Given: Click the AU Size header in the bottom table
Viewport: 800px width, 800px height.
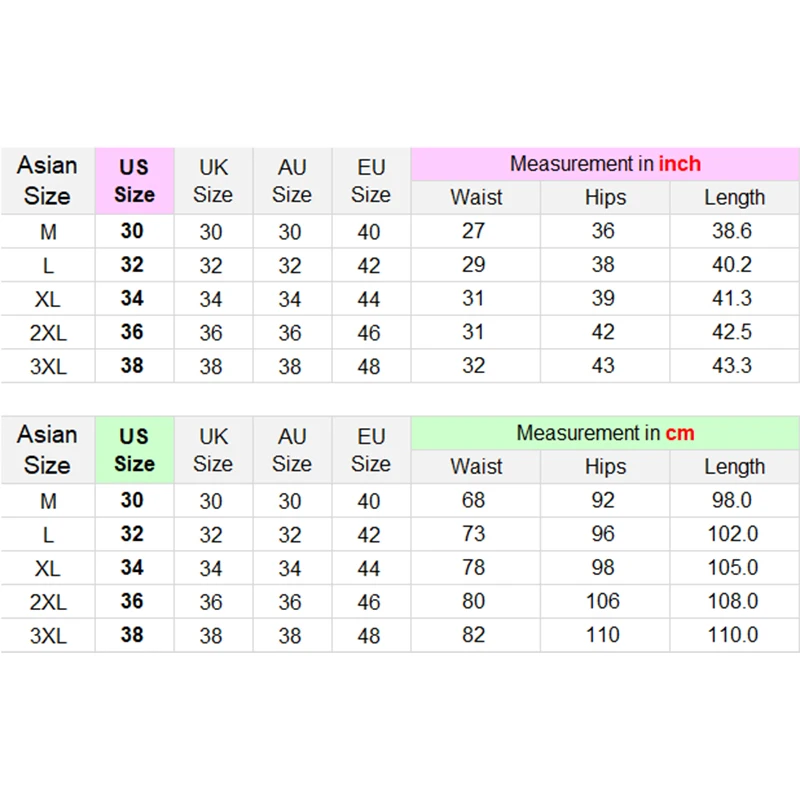Looking at the screenshot, I should pos(292,450).
